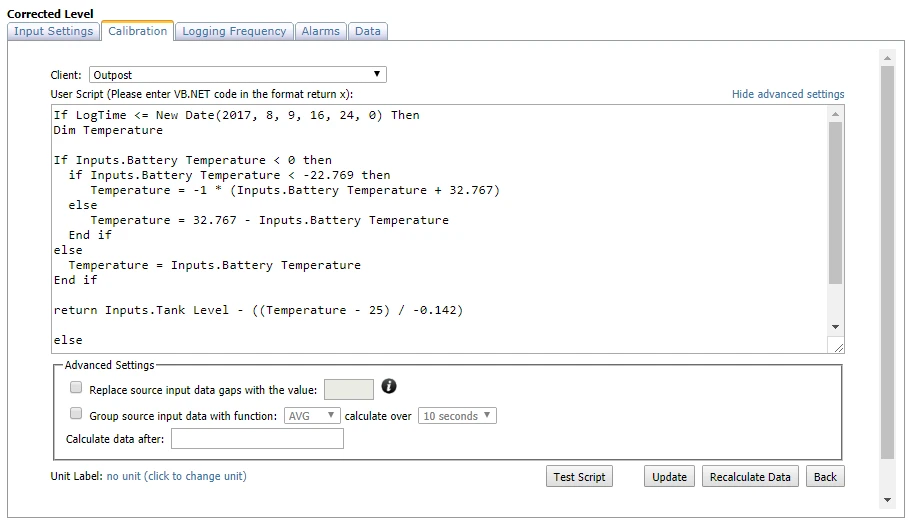Screen dimensions: 912x526
Task: Click the resize handle of the script box
Action: [x=837, y=346]
